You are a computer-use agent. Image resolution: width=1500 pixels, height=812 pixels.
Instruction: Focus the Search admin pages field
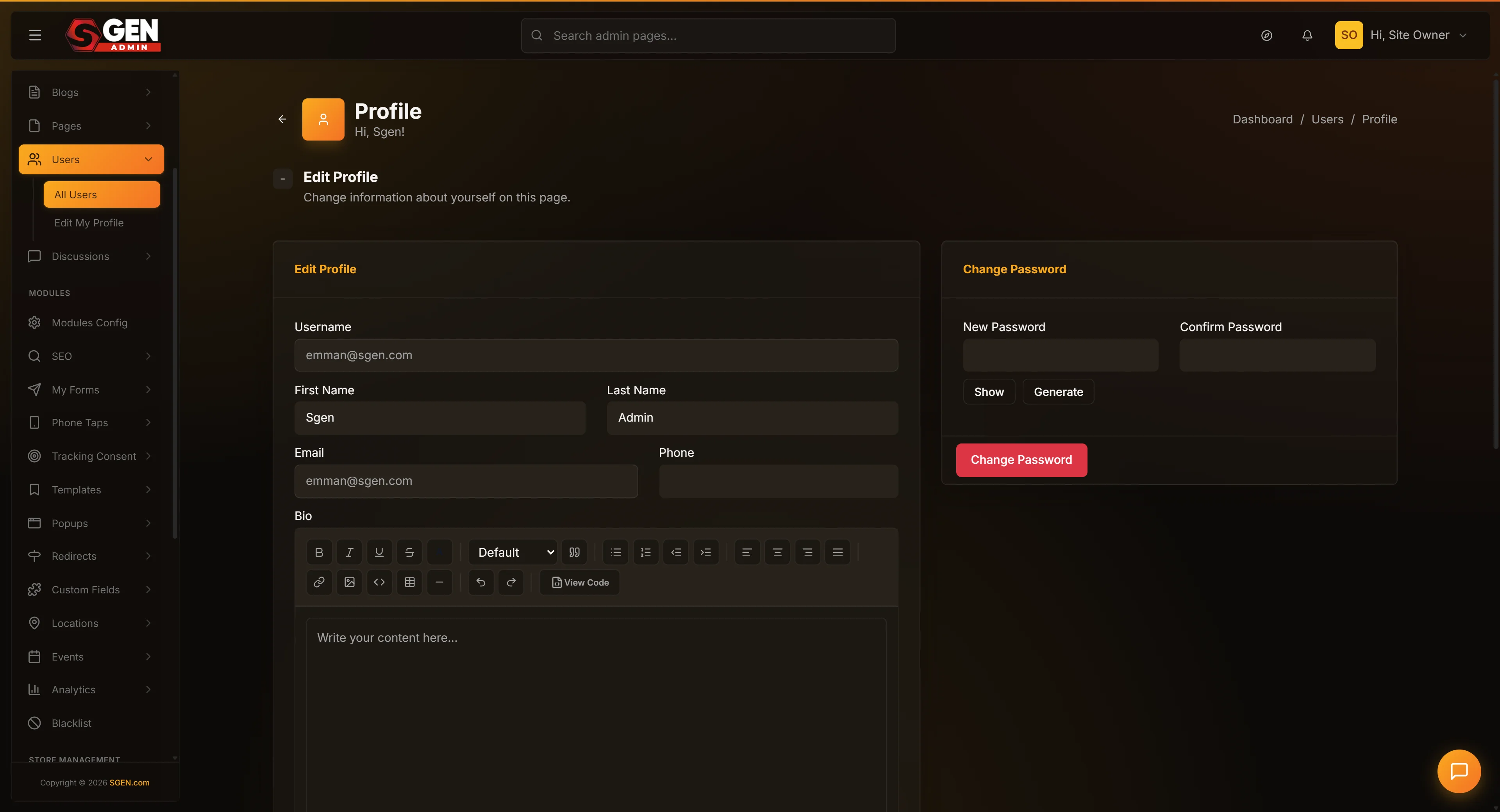[x=708, y=36]
